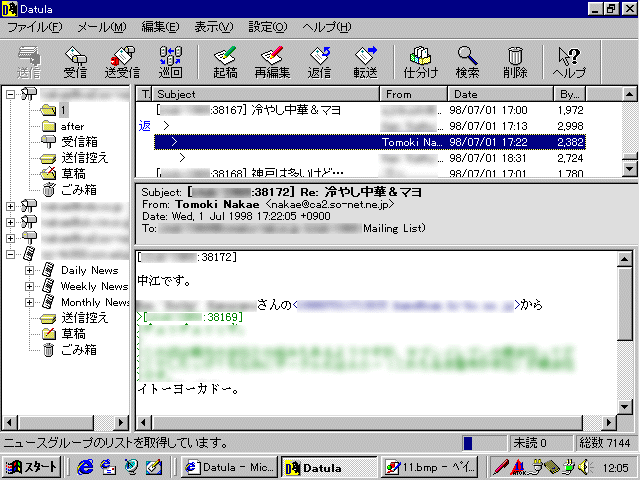Click message body scroll down arrow
Image resolution: width=640 pixels, height=480 pixels.
click(625, 406)
